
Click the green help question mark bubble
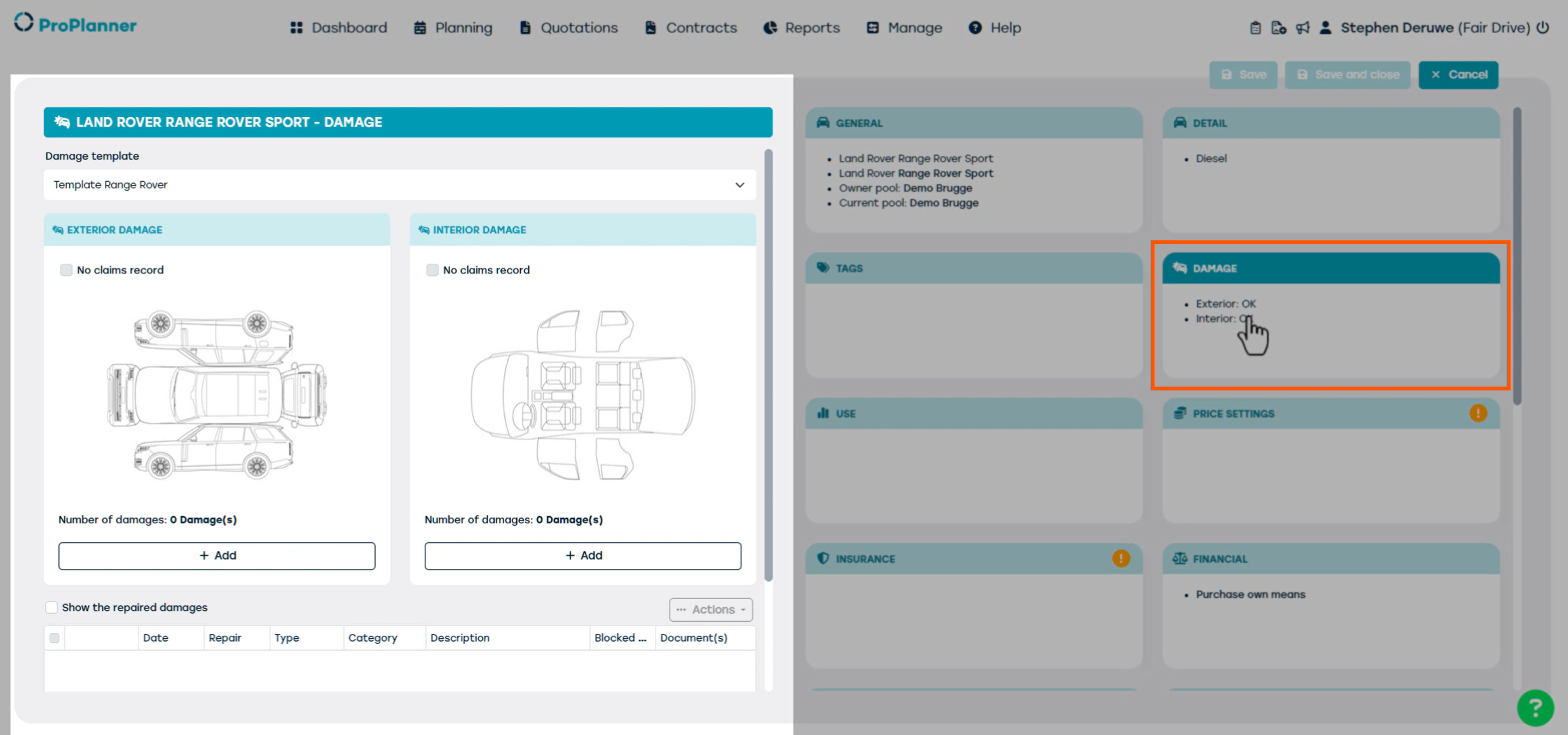point(1534,708)
